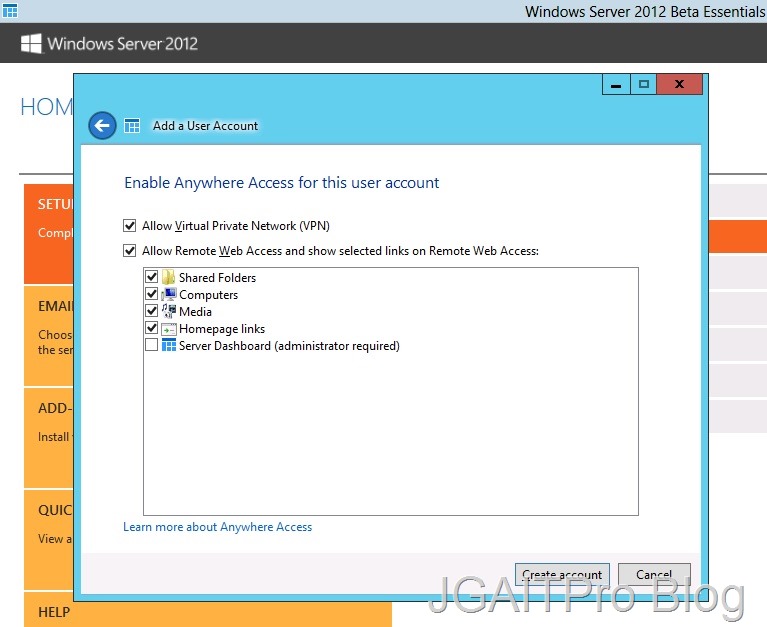Open Learn more about Anywhere Access
The width and height of the screenshot is (767, 627).
pyautogui.click(x=217, y=527)
